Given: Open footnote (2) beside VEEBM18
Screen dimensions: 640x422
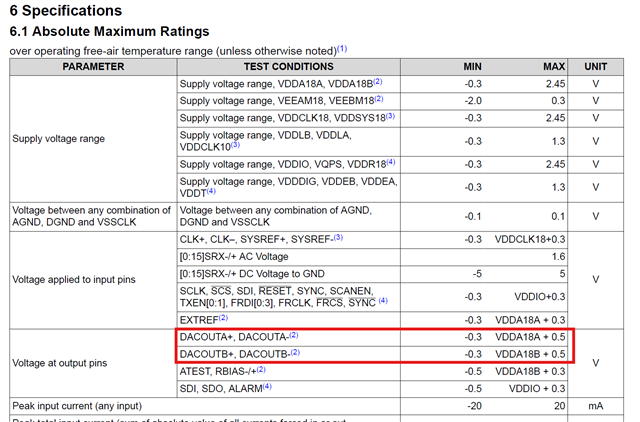Looking at the screenshot, I should pos(379,98).
